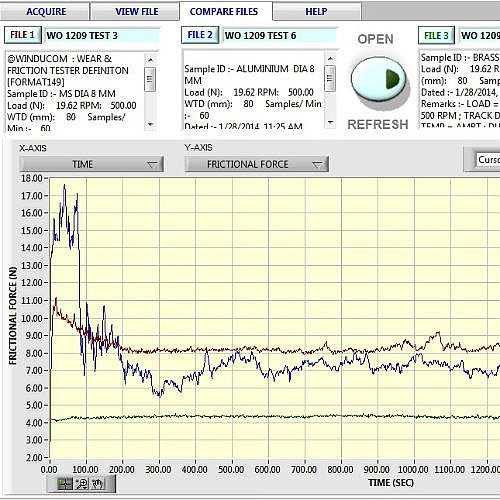Select the hand pan tool in graph palette

click(97, 483)
